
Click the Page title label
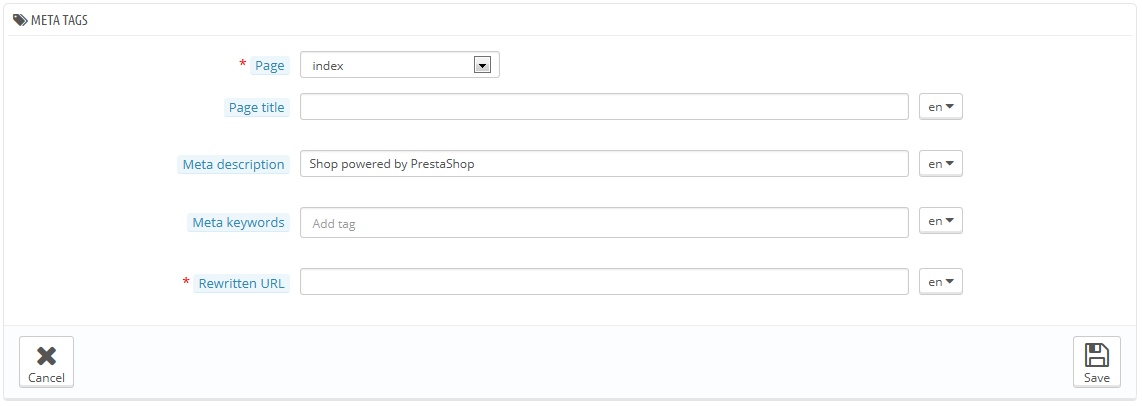257,107
